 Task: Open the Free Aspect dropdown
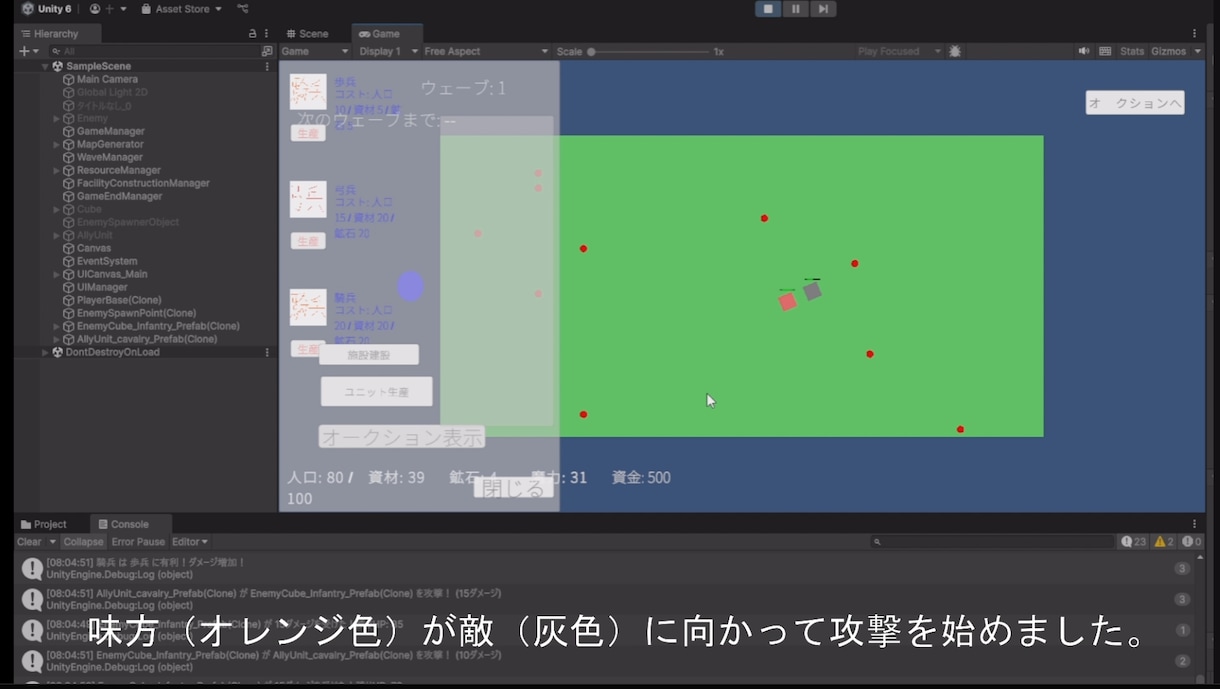[486, 51]
